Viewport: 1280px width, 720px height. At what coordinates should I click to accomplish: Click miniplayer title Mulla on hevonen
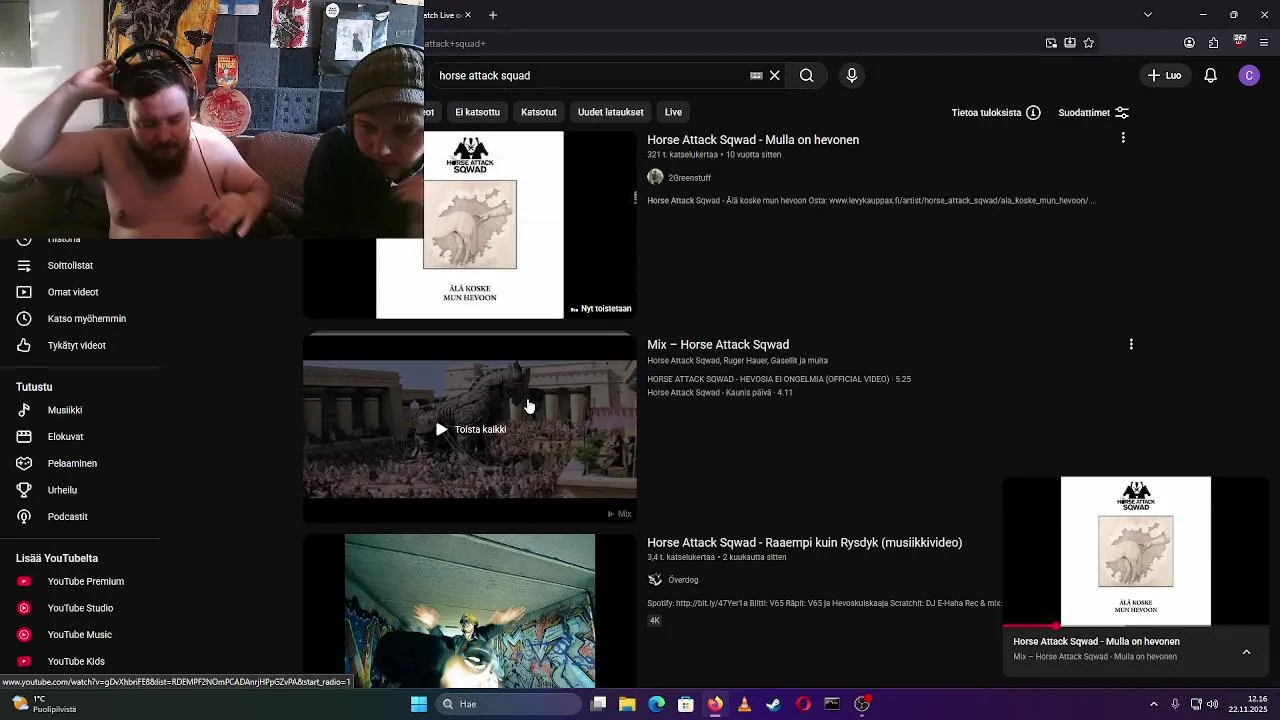1096,641
